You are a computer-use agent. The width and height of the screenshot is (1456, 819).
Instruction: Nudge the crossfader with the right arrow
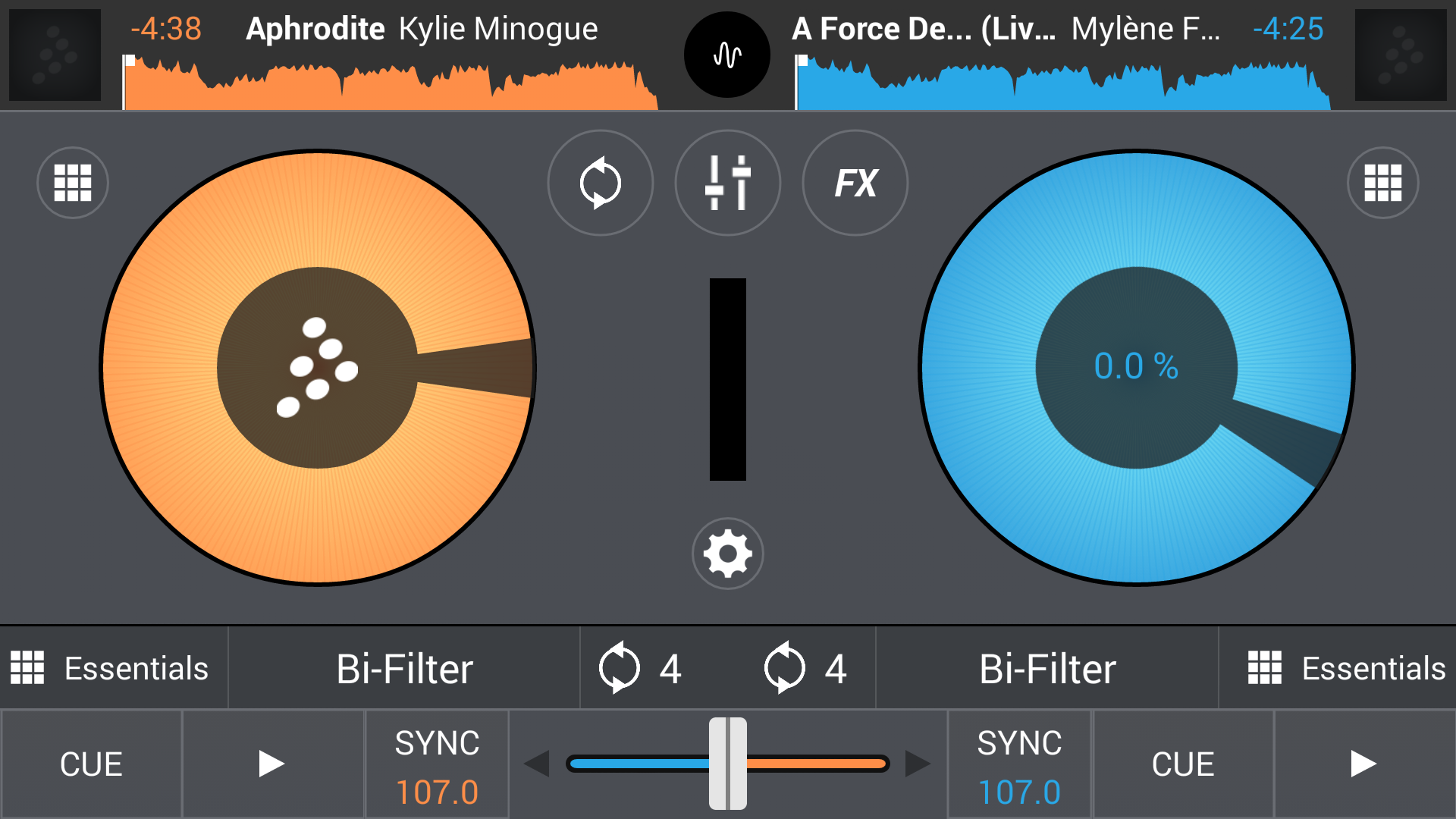point(918,764)
